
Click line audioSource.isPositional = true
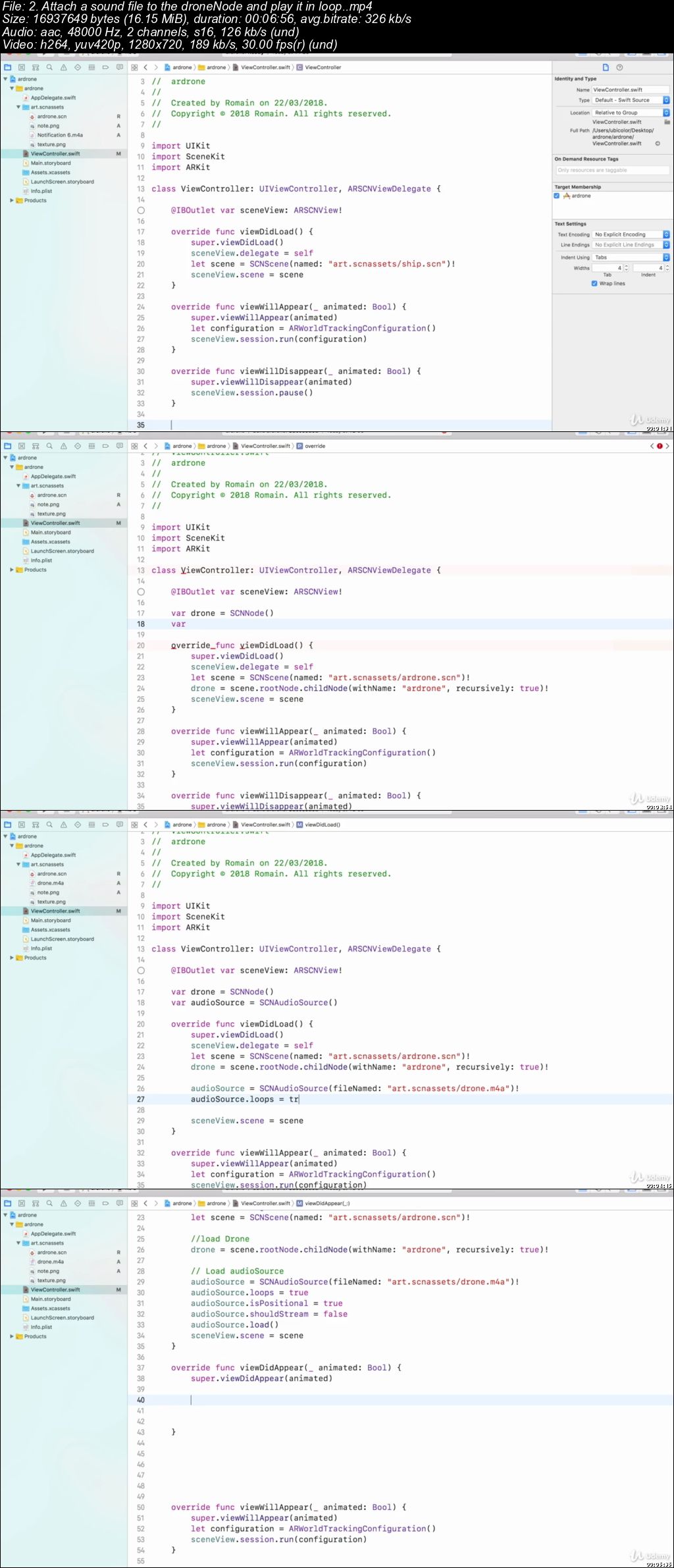pos(267,1303)
